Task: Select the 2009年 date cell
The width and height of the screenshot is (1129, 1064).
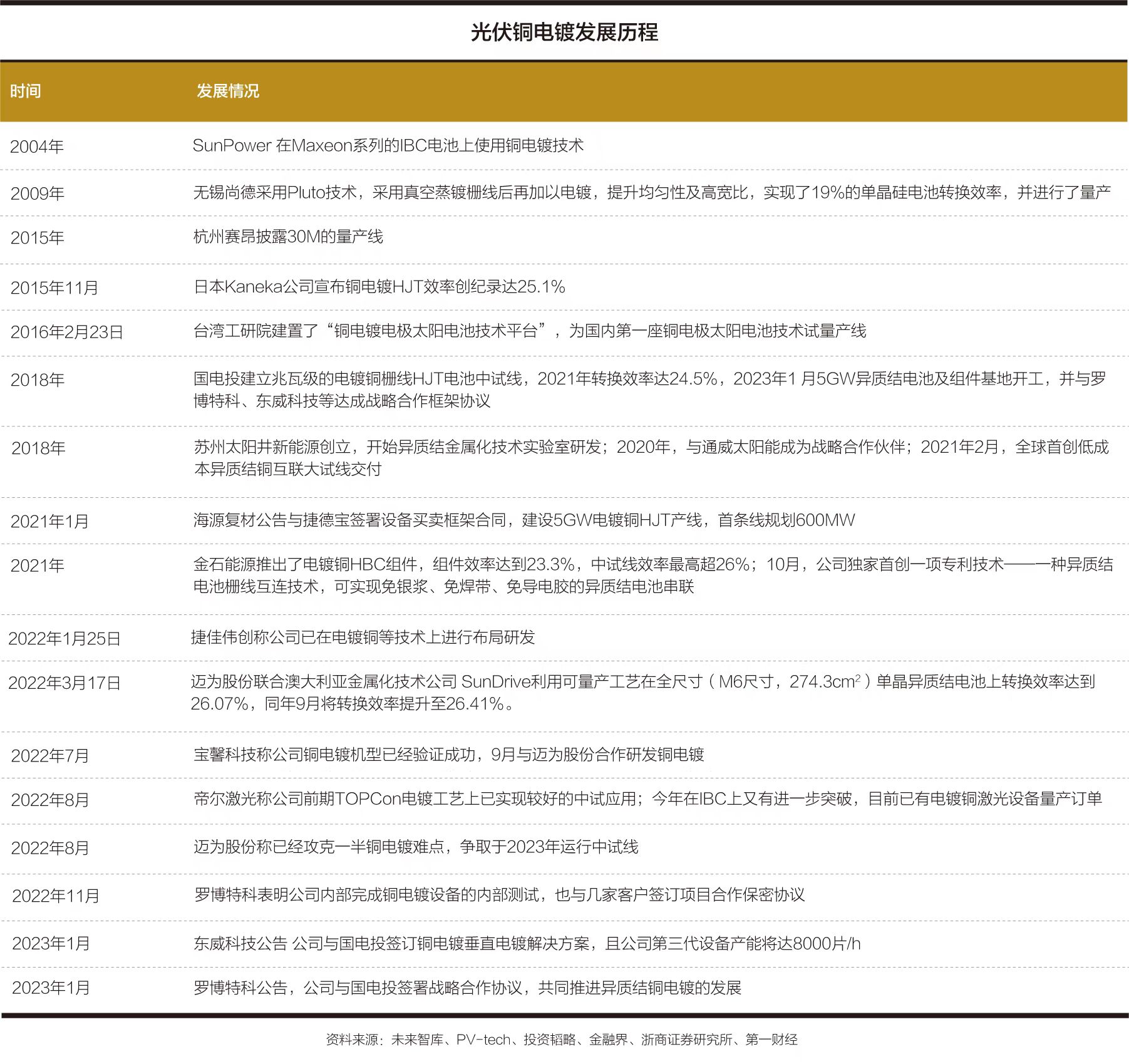Action: point(38,194)
